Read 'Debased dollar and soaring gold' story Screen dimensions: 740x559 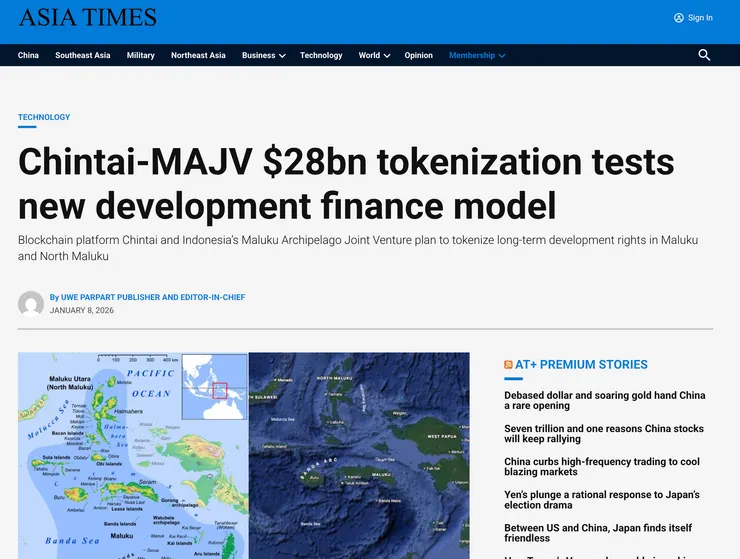point(605,400)
